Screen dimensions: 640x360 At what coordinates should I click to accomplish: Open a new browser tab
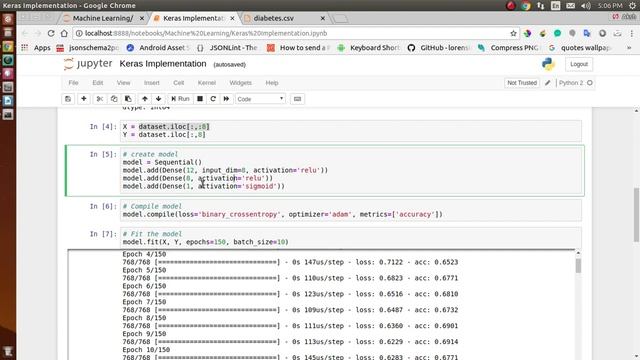340,19
